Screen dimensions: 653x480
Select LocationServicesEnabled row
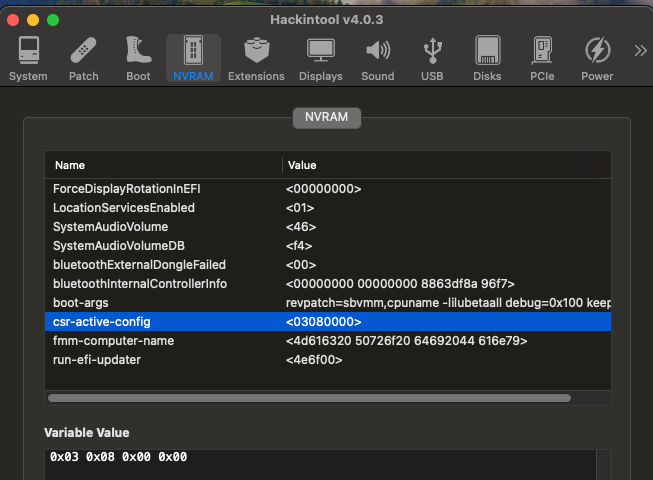click(328, 208)
